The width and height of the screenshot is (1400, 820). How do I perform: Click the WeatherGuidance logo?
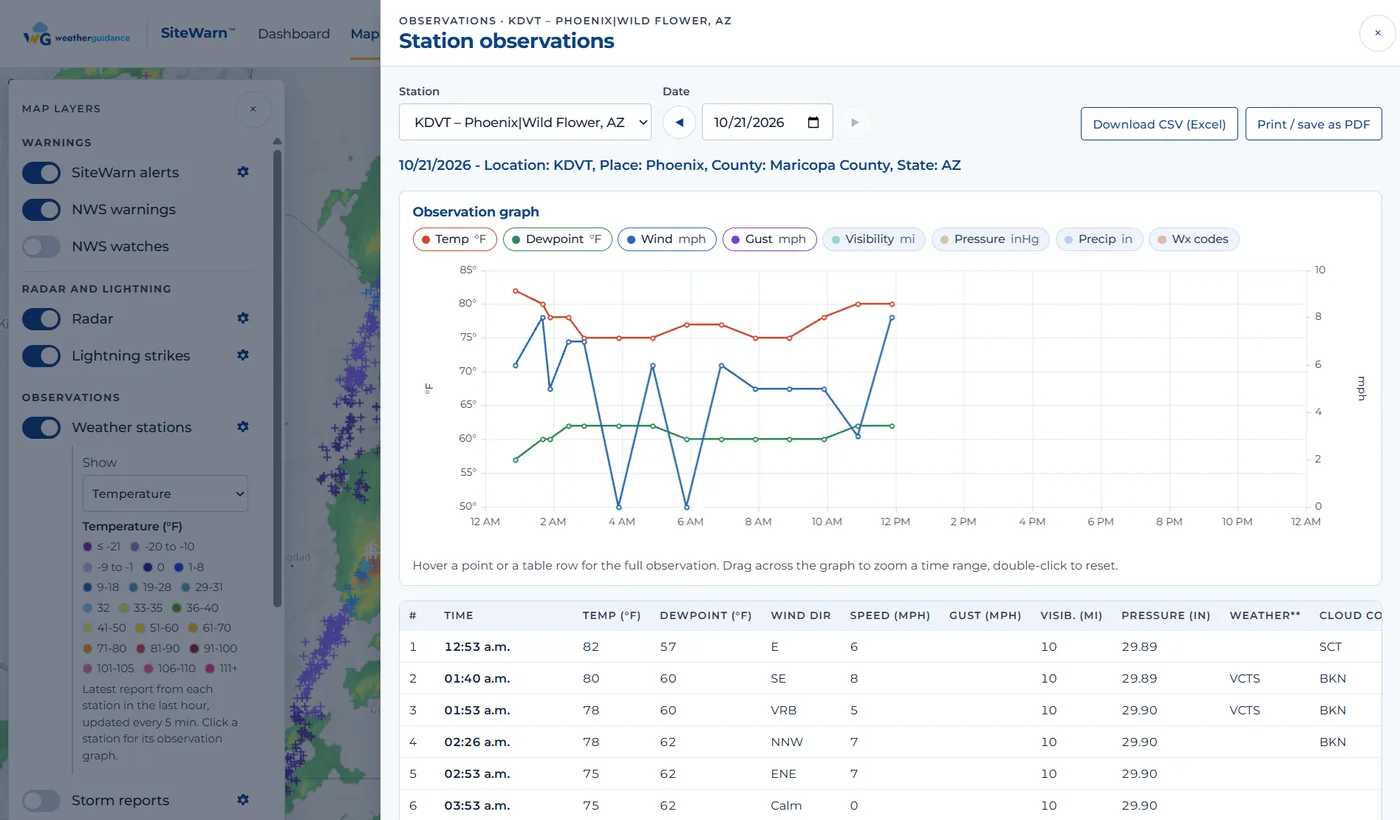pos(77,34)
